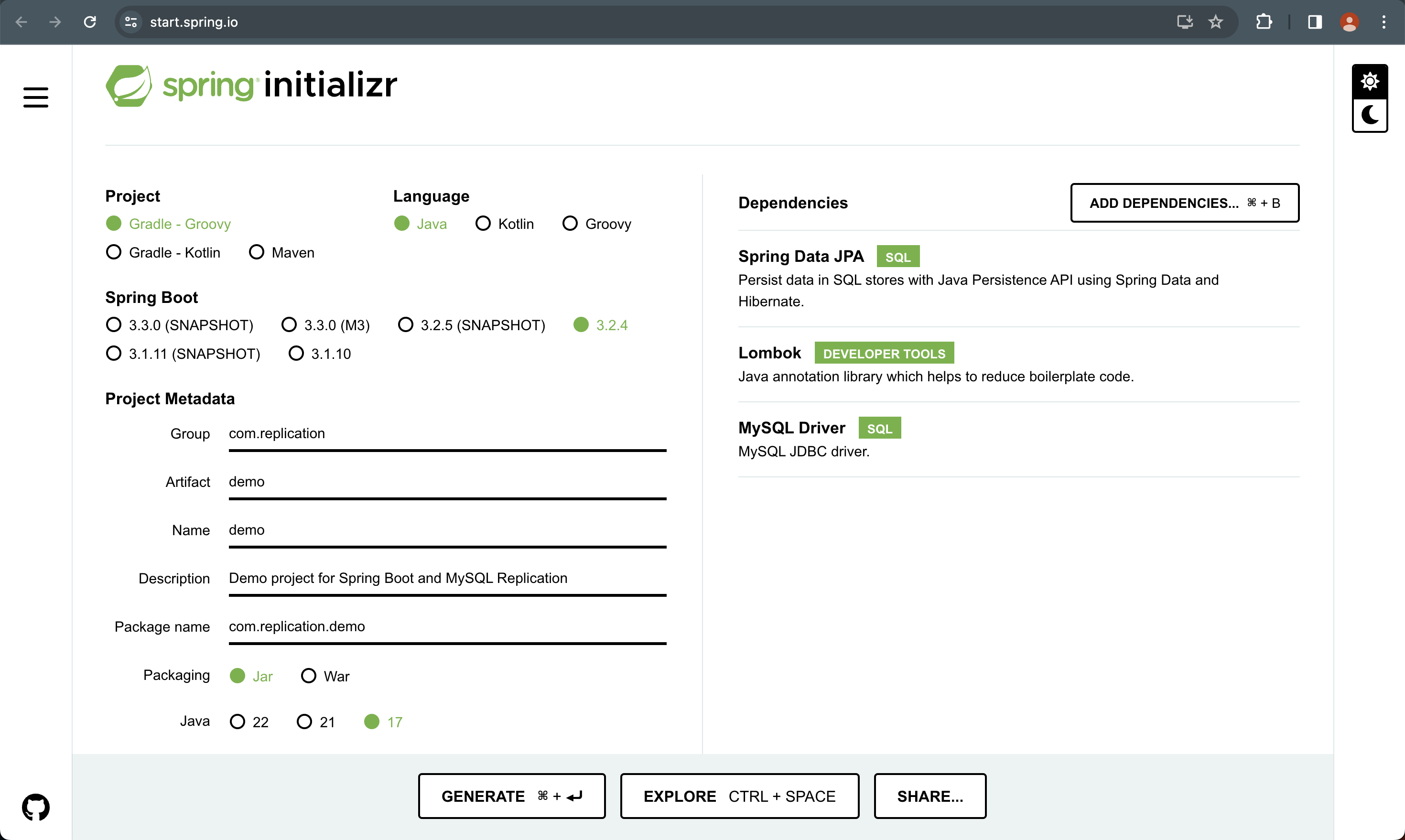Click the Explore button
1405x840 pixels.
click(739, 796)
